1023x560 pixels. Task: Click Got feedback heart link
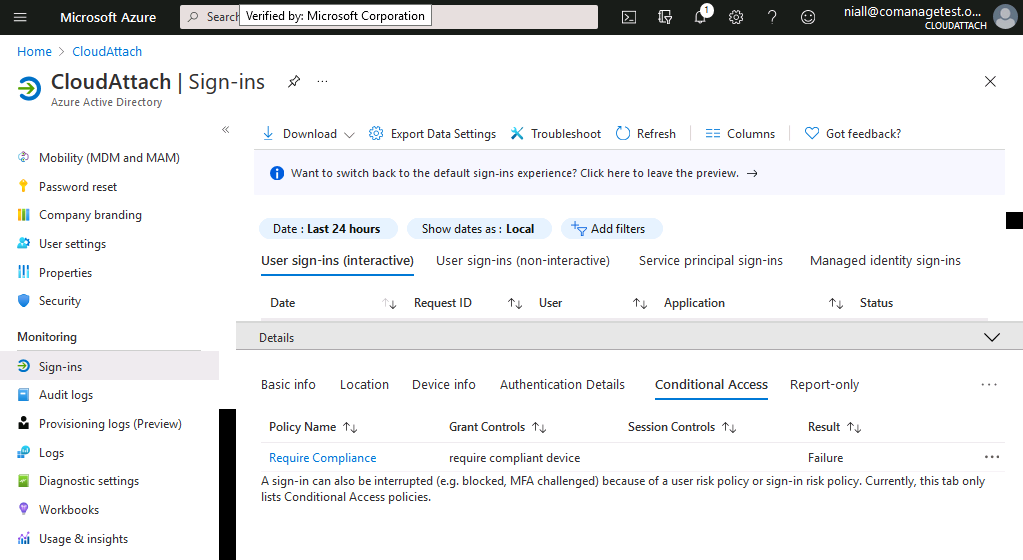click(x=853, y=134)
